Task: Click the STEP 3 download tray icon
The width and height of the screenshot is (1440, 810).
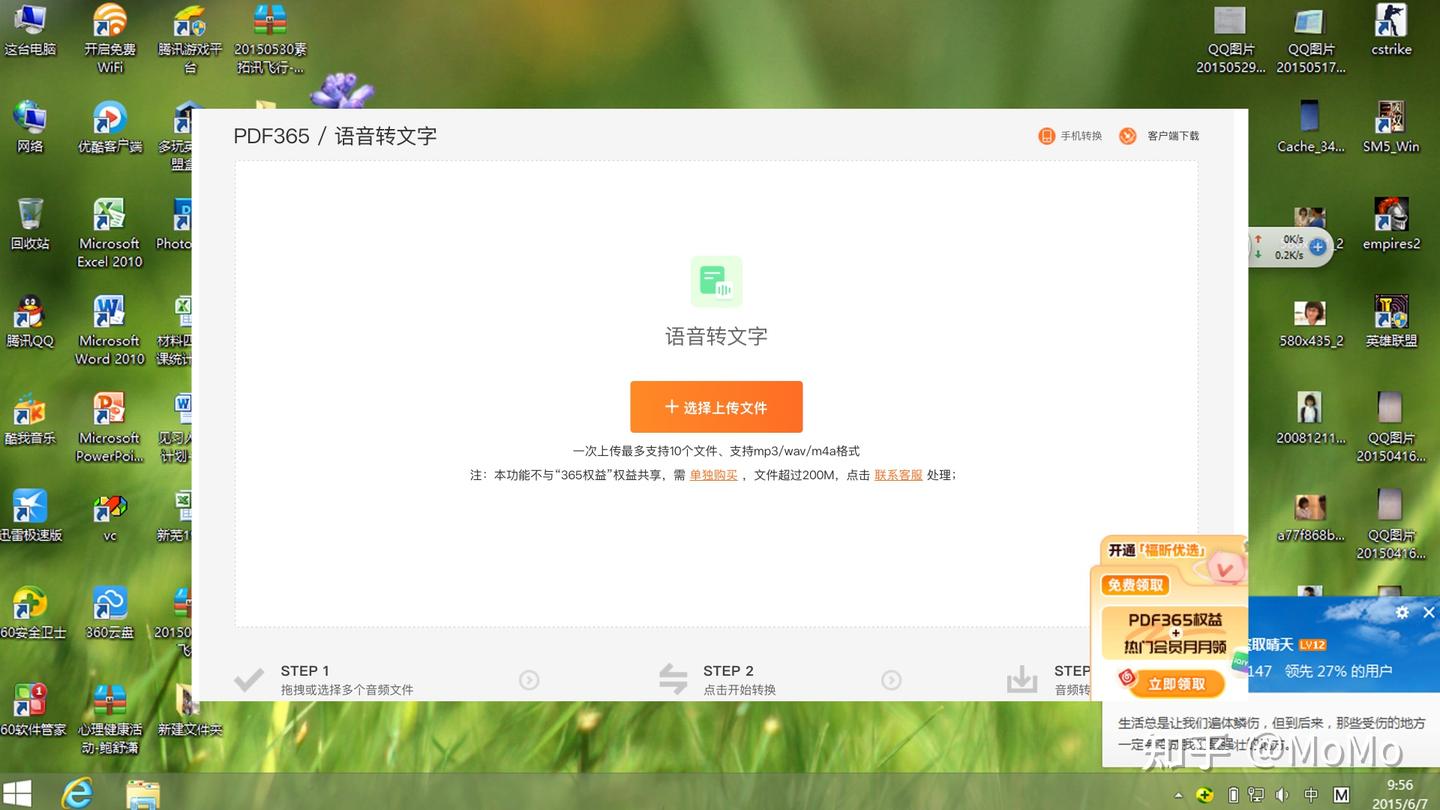Action: [1022, 680]
